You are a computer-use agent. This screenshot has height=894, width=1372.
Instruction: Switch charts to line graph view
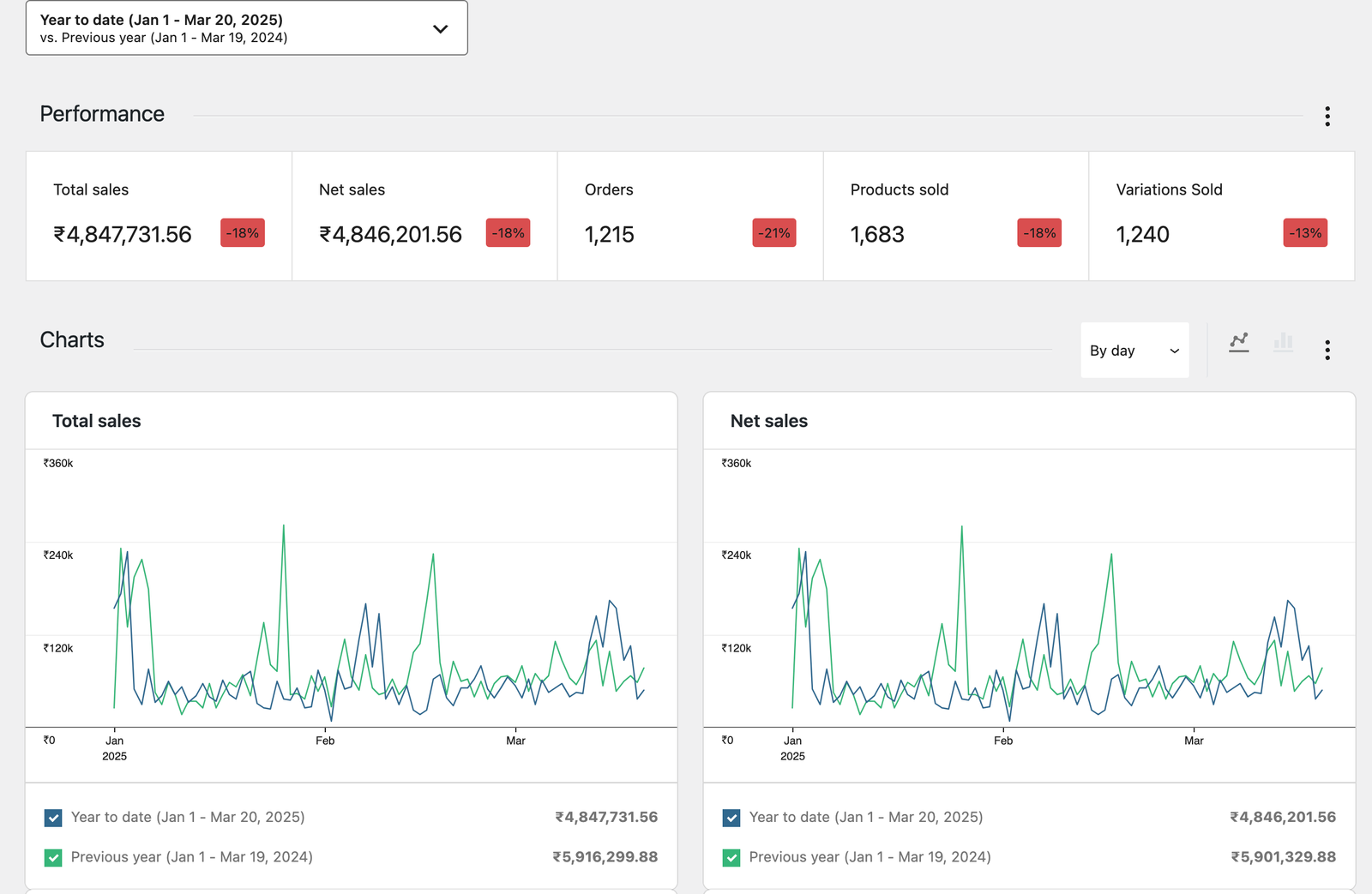(1238, 341)
